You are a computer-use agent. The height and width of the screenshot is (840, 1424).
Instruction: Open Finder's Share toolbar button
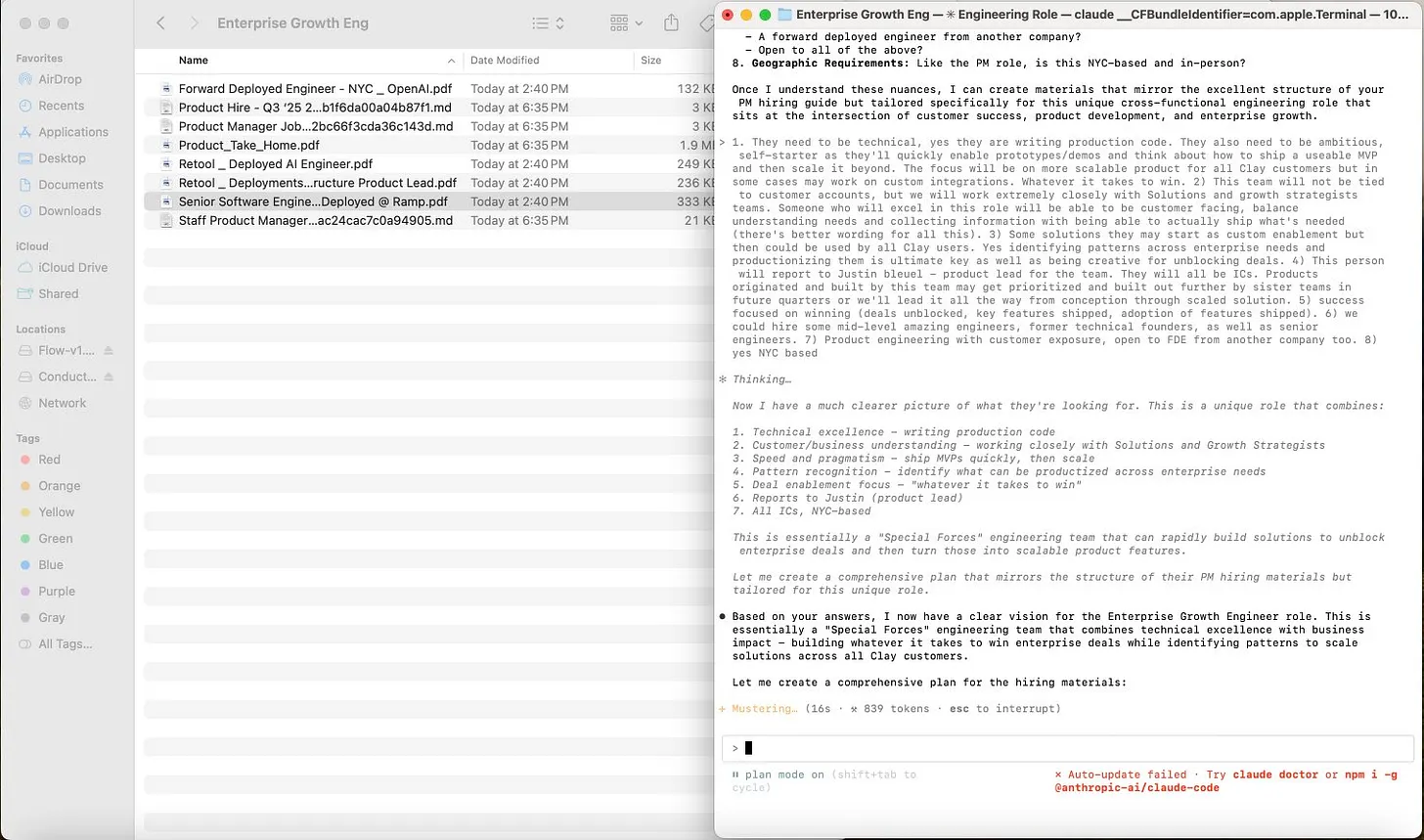(x=671, y=22)
